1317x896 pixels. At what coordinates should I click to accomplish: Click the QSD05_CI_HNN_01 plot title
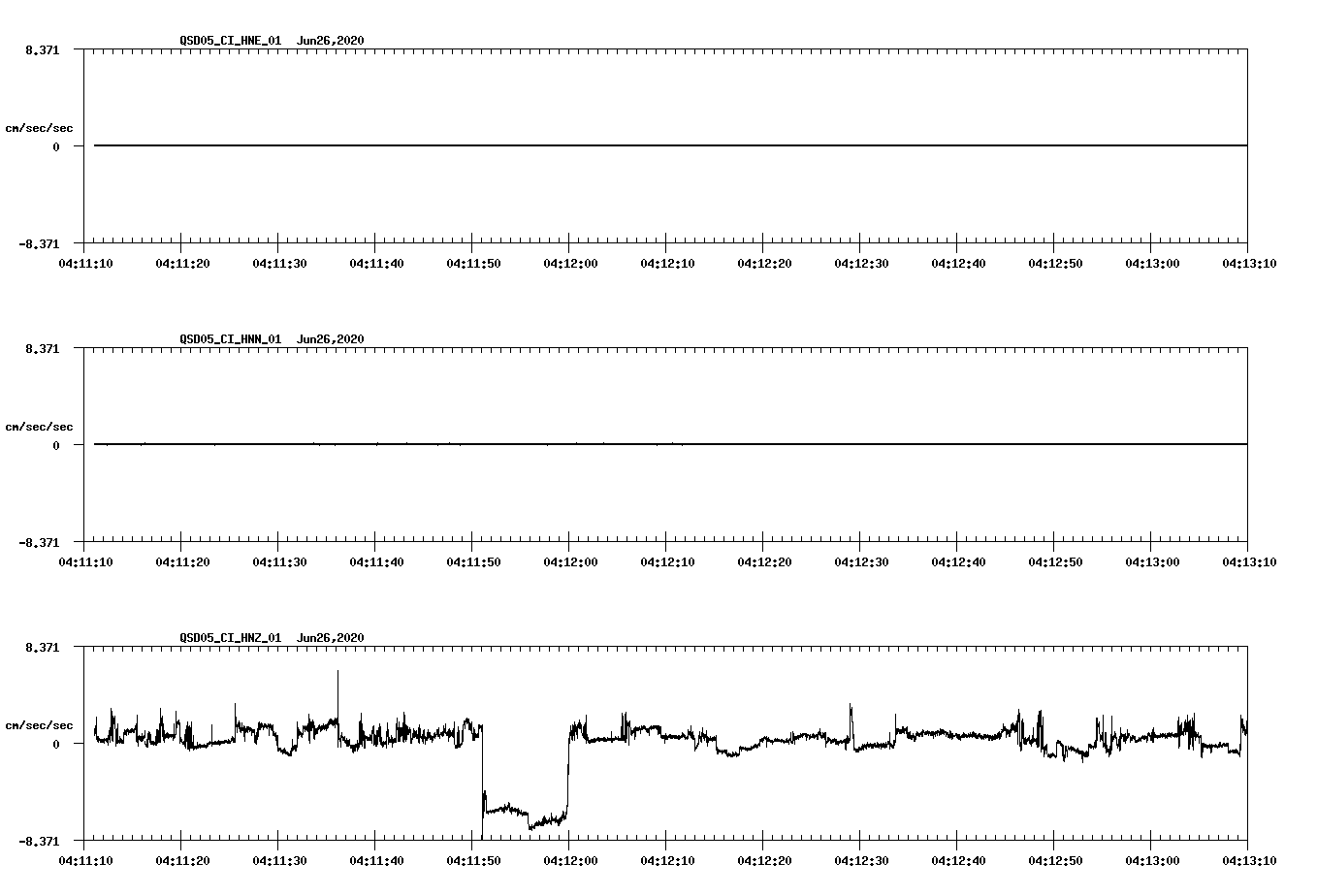231,339
